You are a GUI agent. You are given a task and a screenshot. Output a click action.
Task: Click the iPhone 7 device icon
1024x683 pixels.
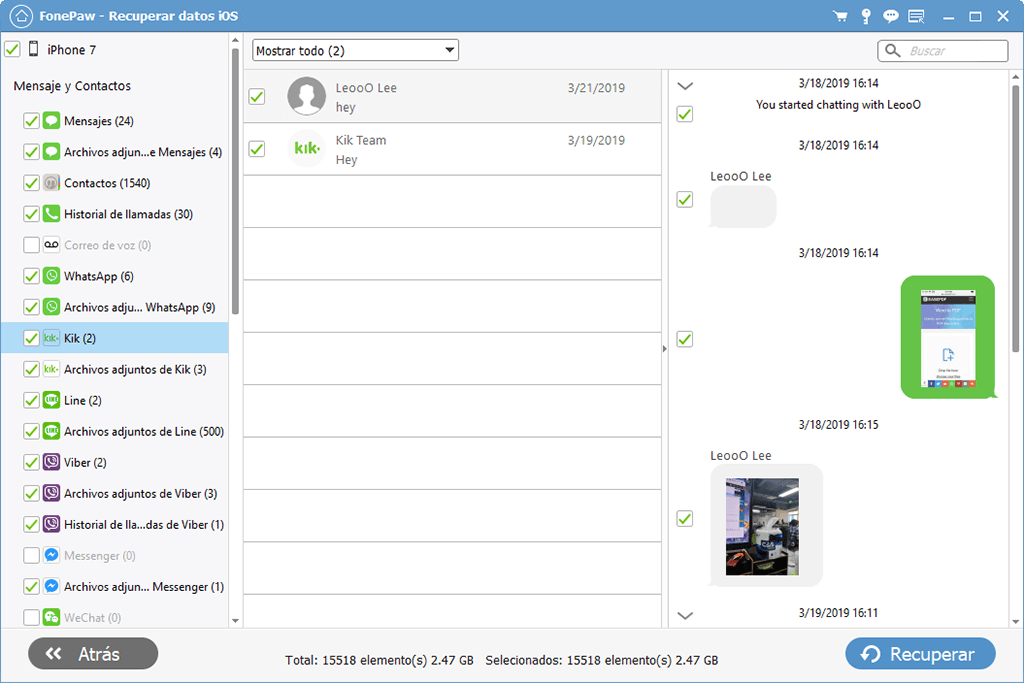tap(33, 49)
